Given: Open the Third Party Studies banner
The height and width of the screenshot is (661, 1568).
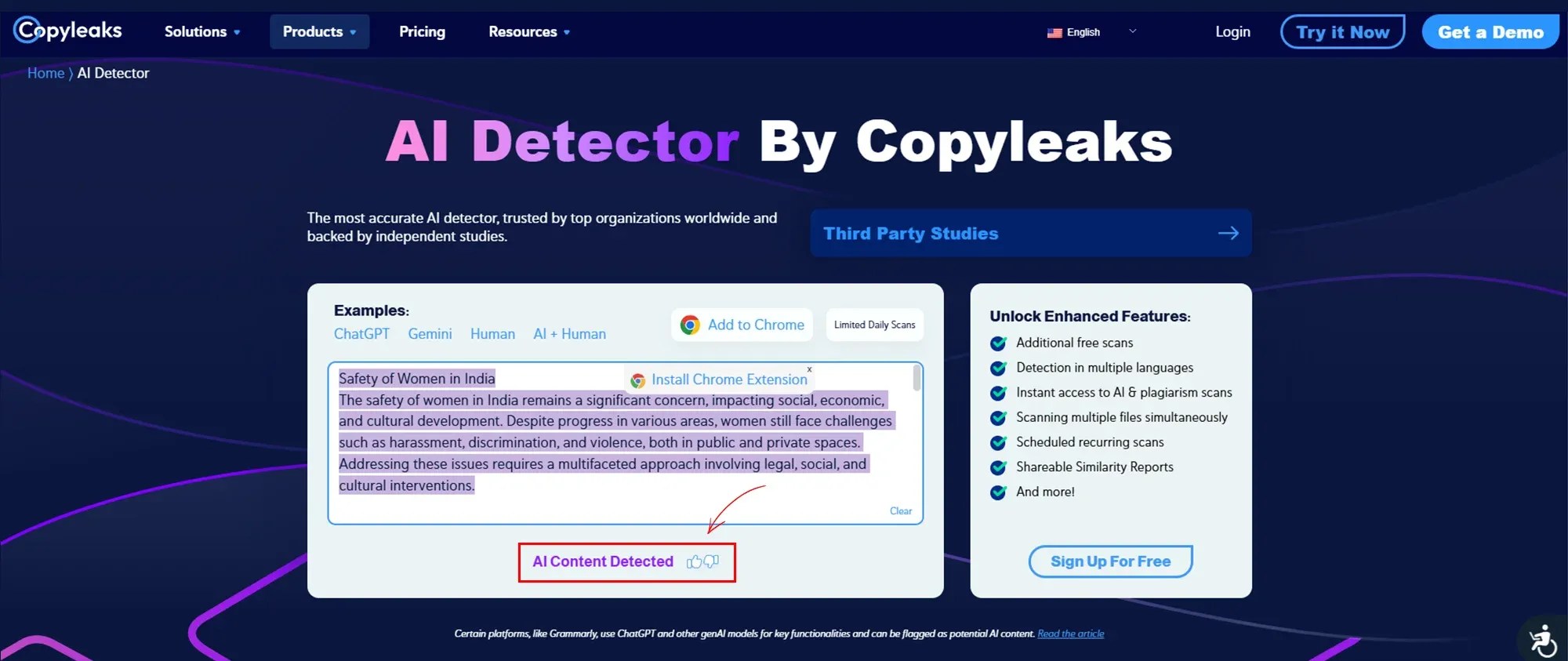Looking at the screenshot, I should 1030,233.
